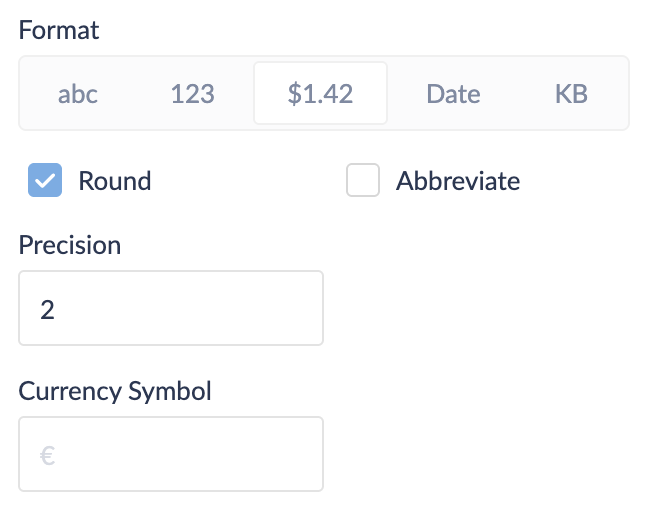Click into the Currency Symbol field
The height and width of the screenshot is (512, 646).
[x=171, y=454]
